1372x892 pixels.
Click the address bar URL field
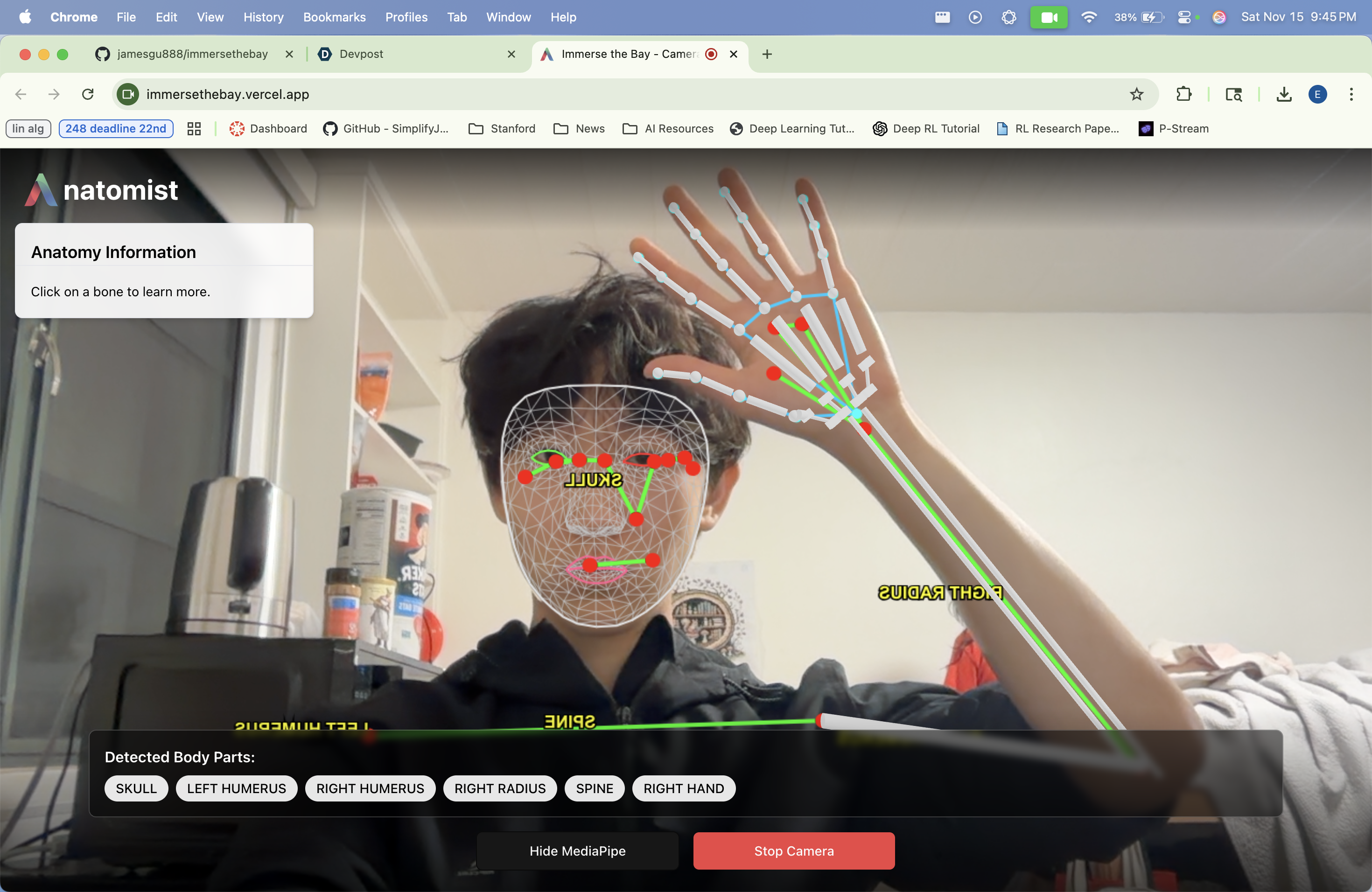(576, 94)
